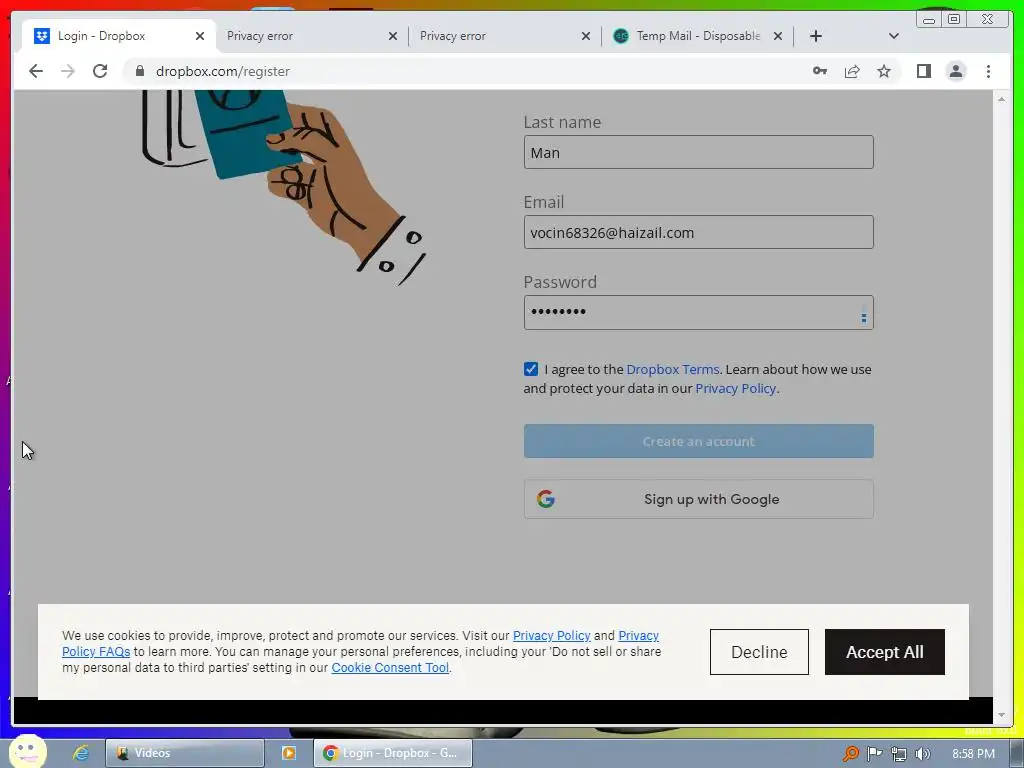Click Sign up with Google
Viewport: 1024px width, 768px height.
click(698, 499)
